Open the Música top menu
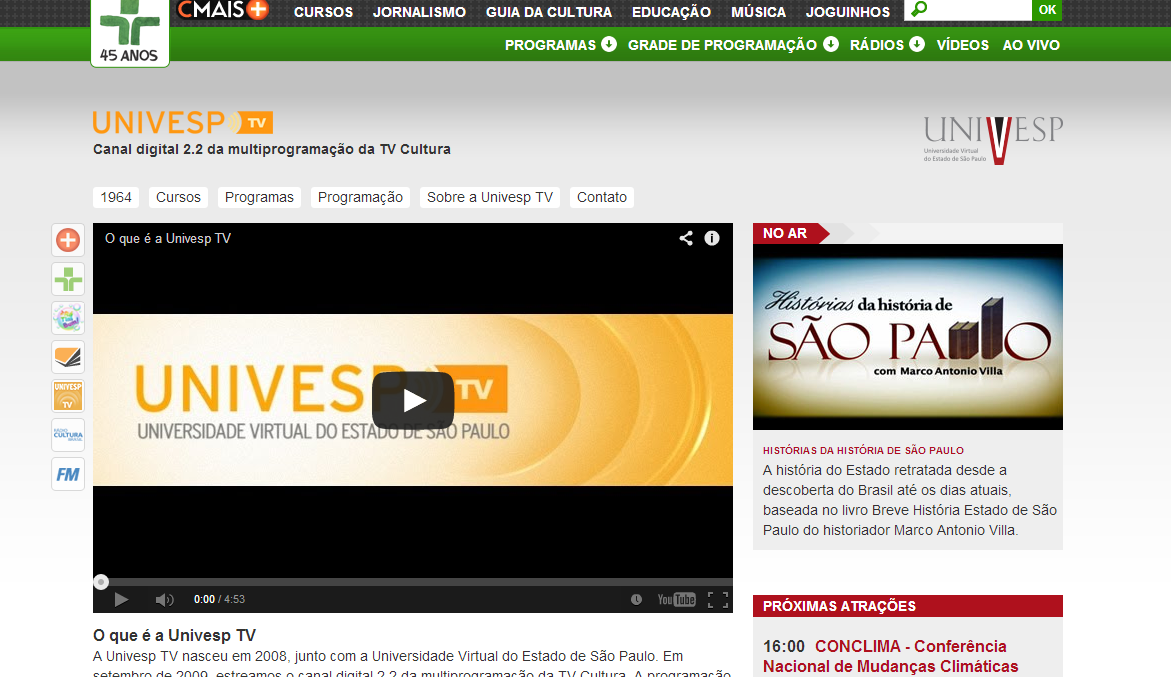The width and height of the screenshot is (1171, 677). pyautogui.click(x=758, y=12)
